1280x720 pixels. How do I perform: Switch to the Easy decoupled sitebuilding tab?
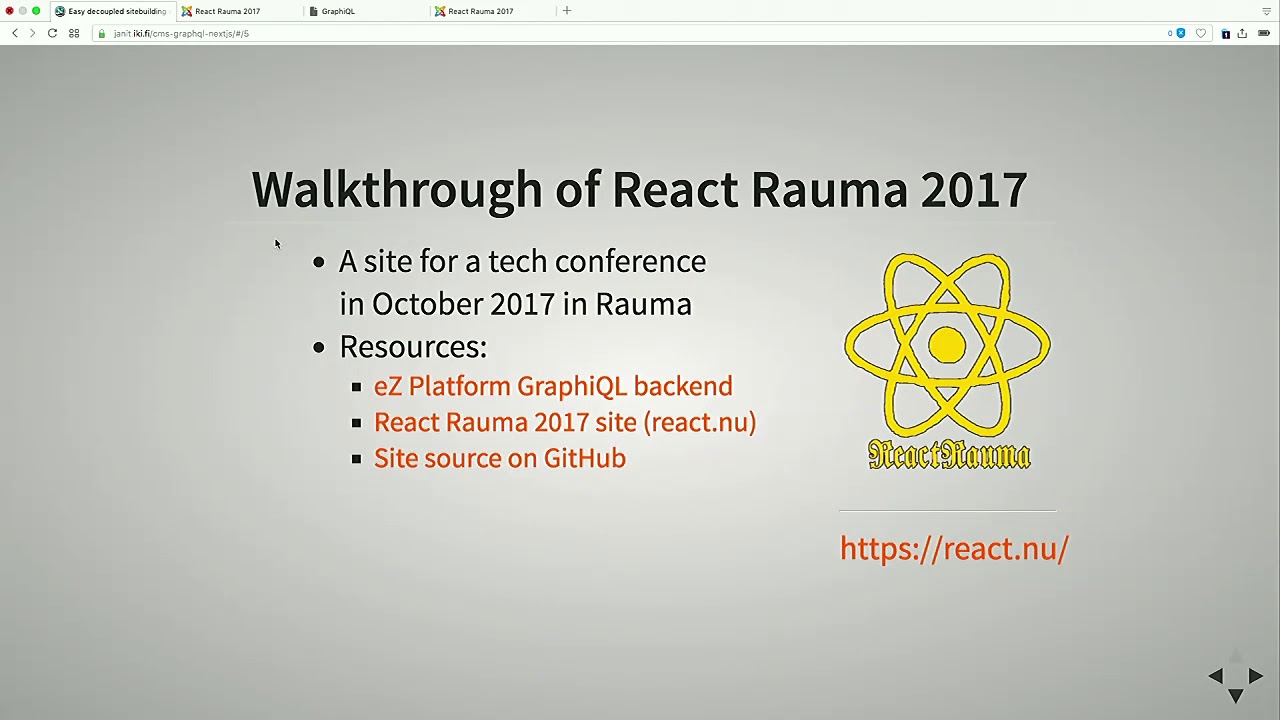pos(111,11)
